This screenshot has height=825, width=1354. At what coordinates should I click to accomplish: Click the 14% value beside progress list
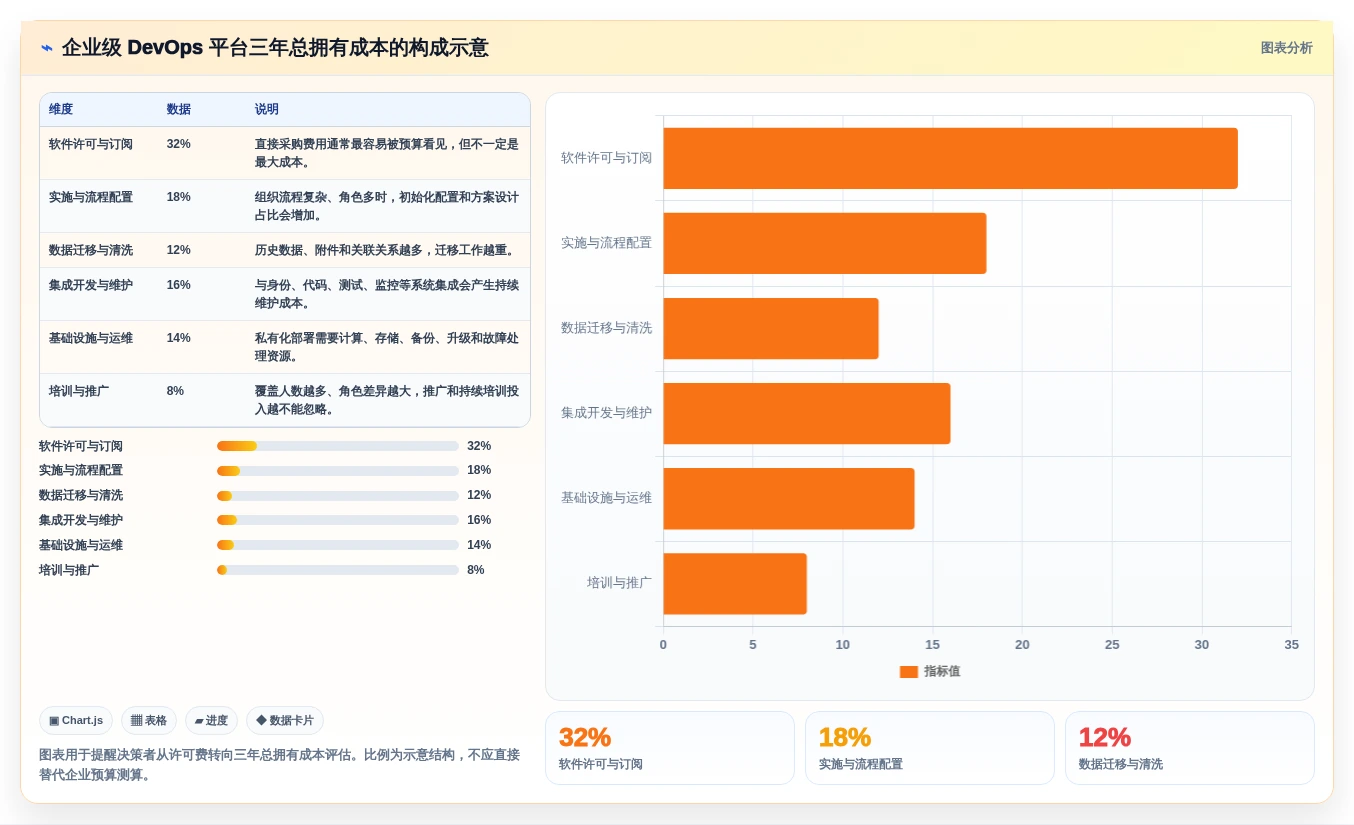pyautogui.click(x=479, y=545)
